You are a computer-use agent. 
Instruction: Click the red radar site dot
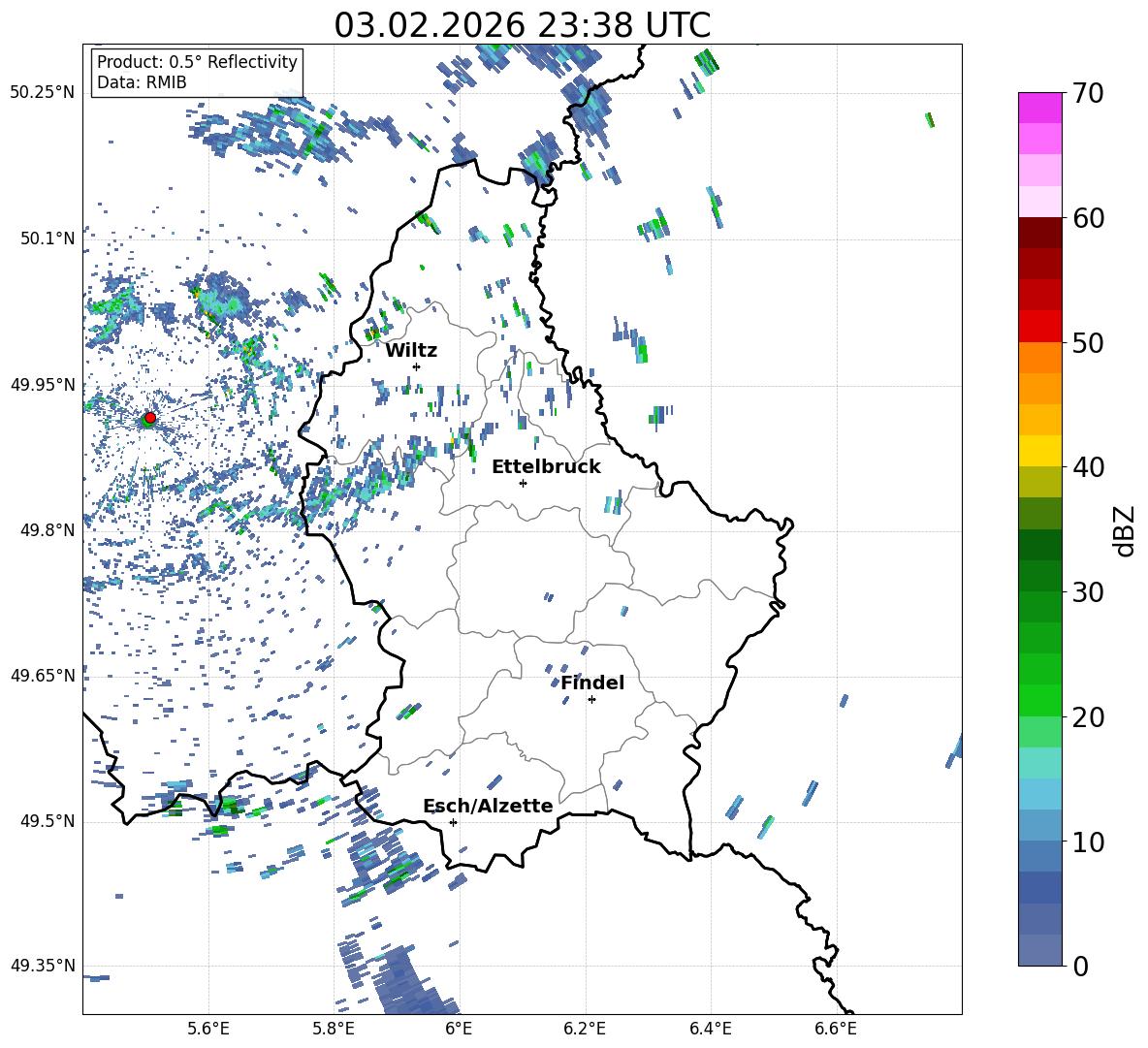pyautogui.click(x=149, y=418)
